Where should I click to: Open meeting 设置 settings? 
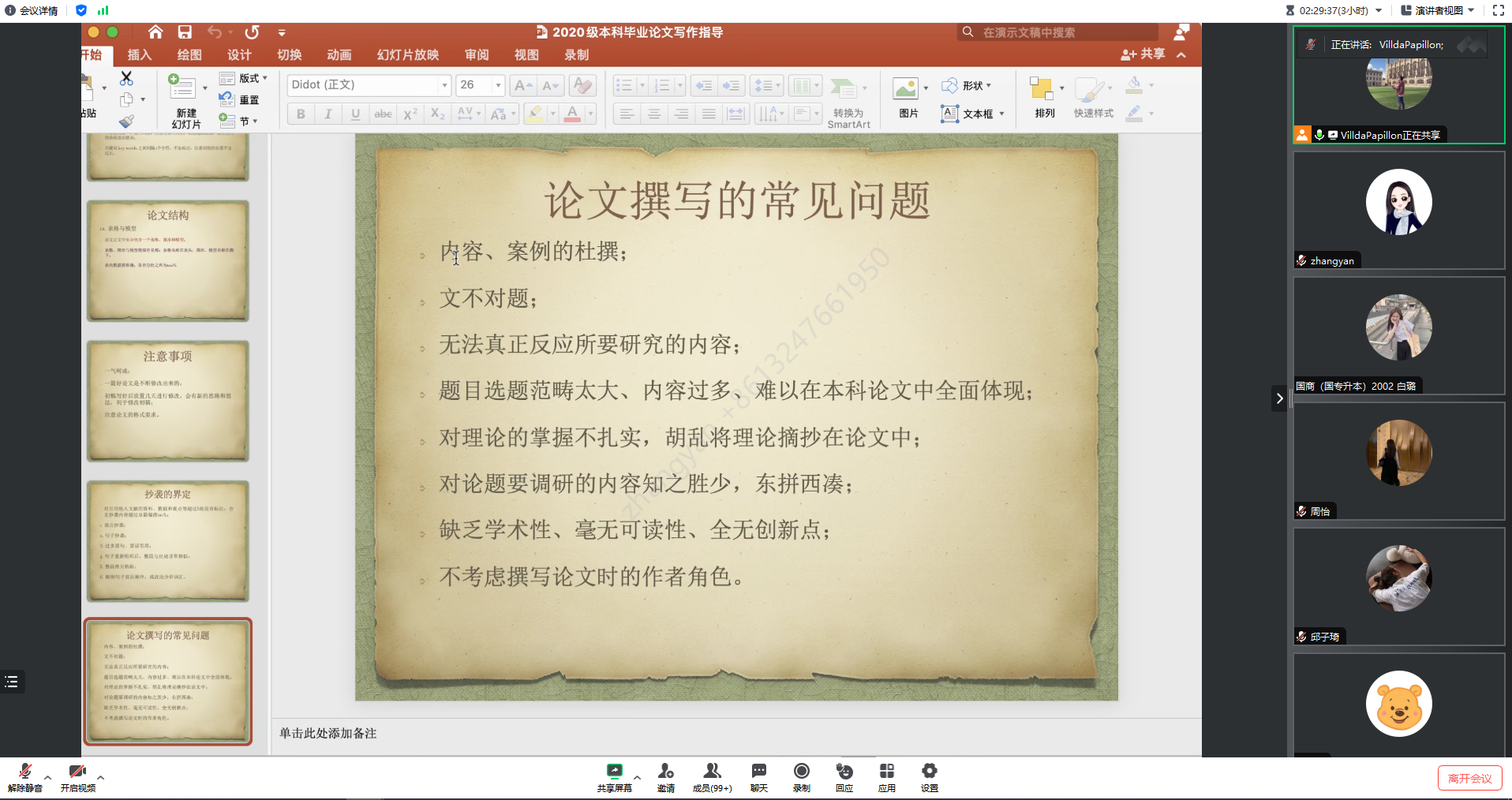929,776
